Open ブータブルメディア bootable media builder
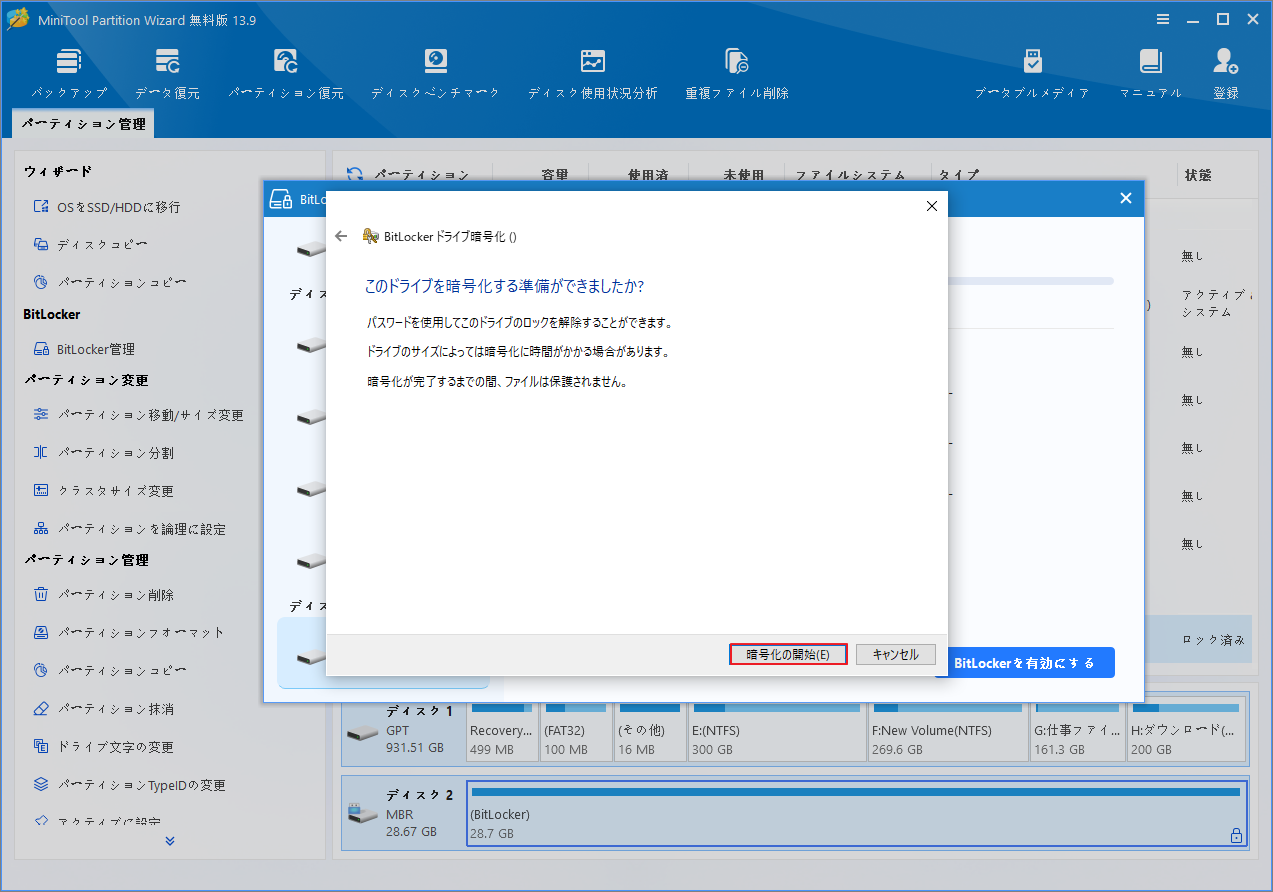Image resolution: width=1273 pixels, height=892 pixels. click(x=1032, y=73)
